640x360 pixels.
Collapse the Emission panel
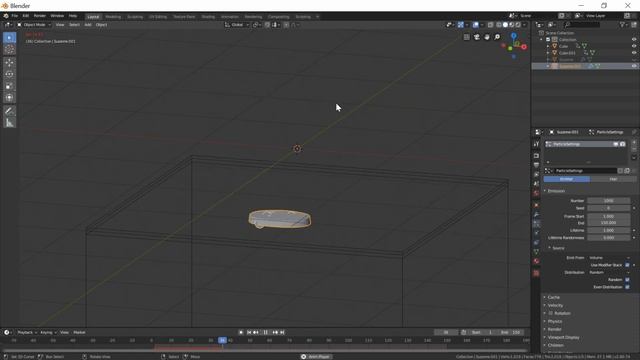[x=556, y=191]
